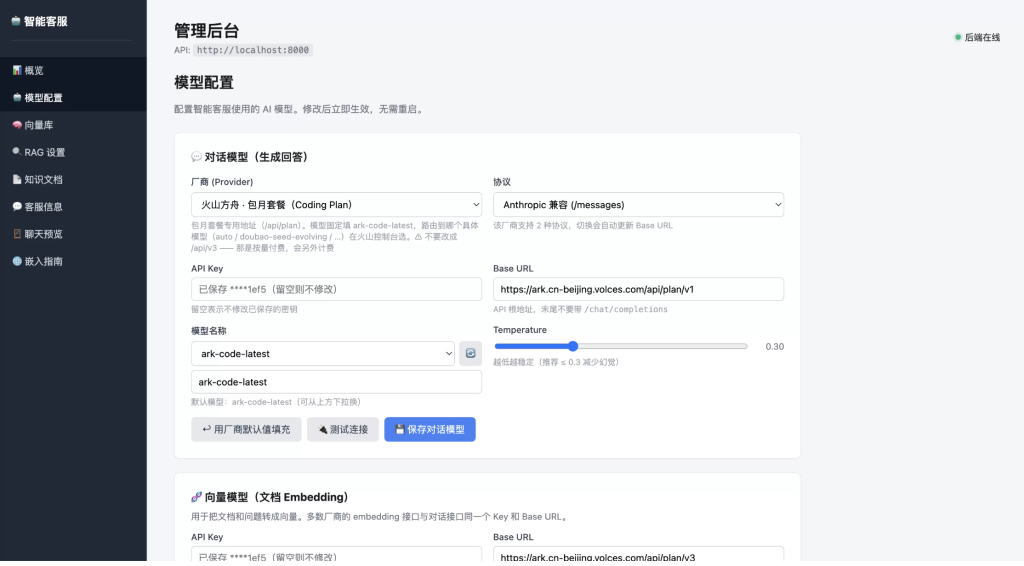Open the 厂商 (Provider) dropdown
1024x566 pixels.
point(336,204)
